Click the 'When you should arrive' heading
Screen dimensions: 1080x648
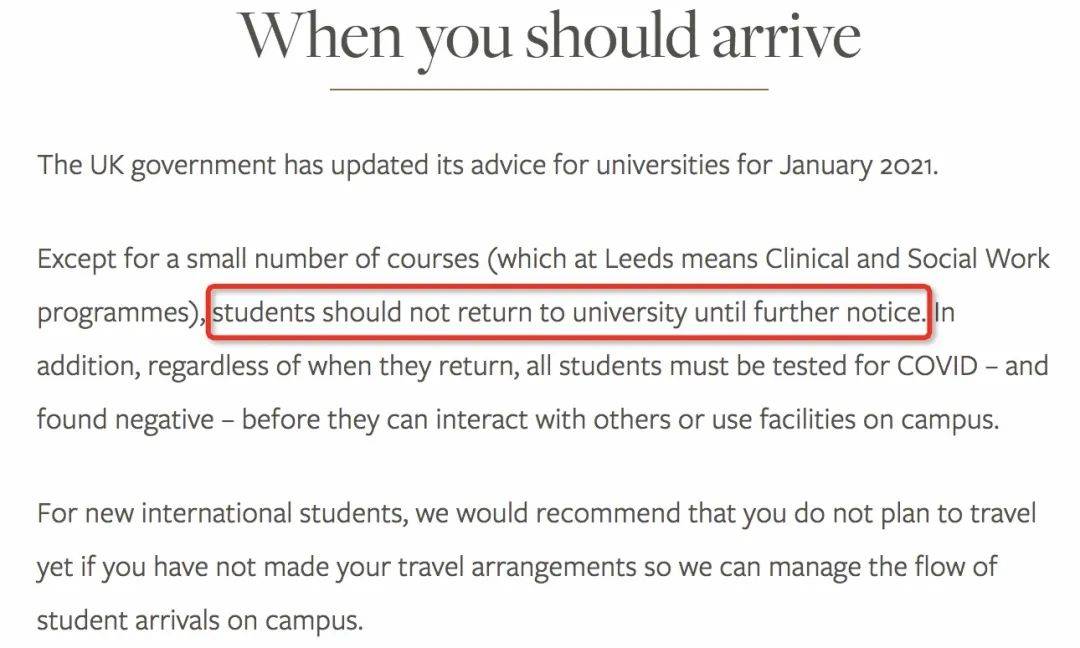(549, 38)
